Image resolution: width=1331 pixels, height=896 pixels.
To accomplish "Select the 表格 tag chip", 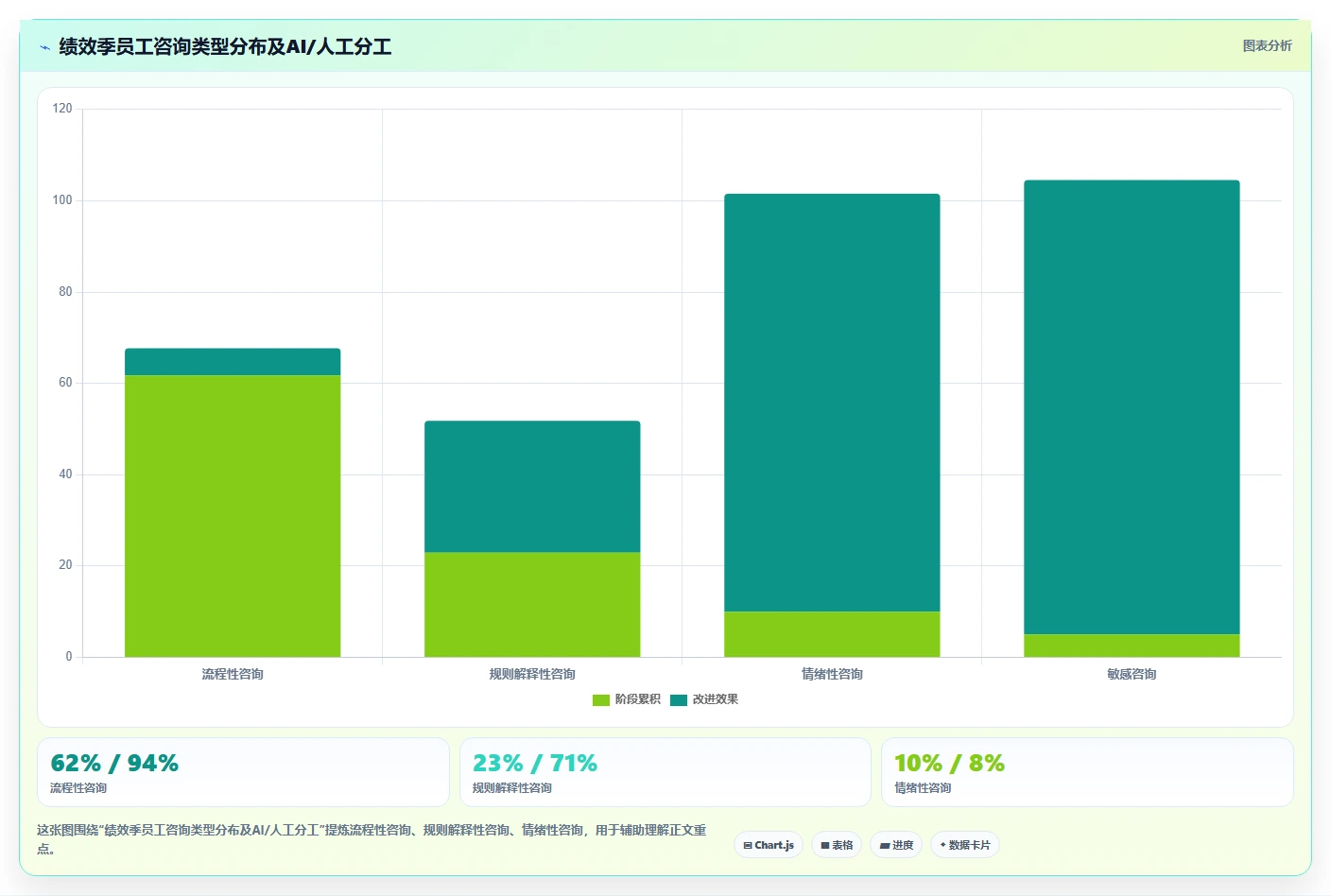I will coord(837,845).
